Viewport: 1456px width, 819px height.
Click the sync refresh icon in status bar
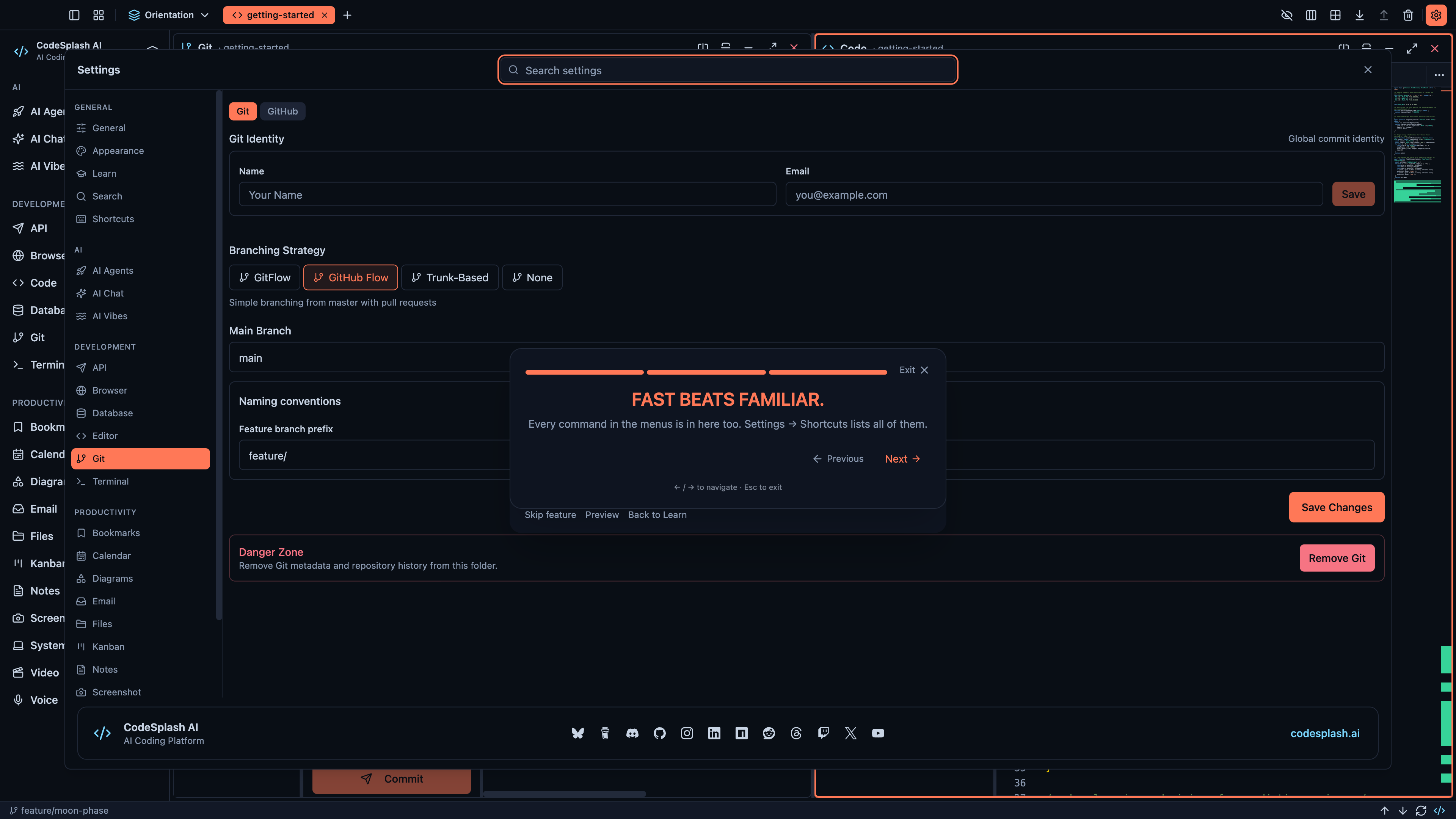[1421, 811]
